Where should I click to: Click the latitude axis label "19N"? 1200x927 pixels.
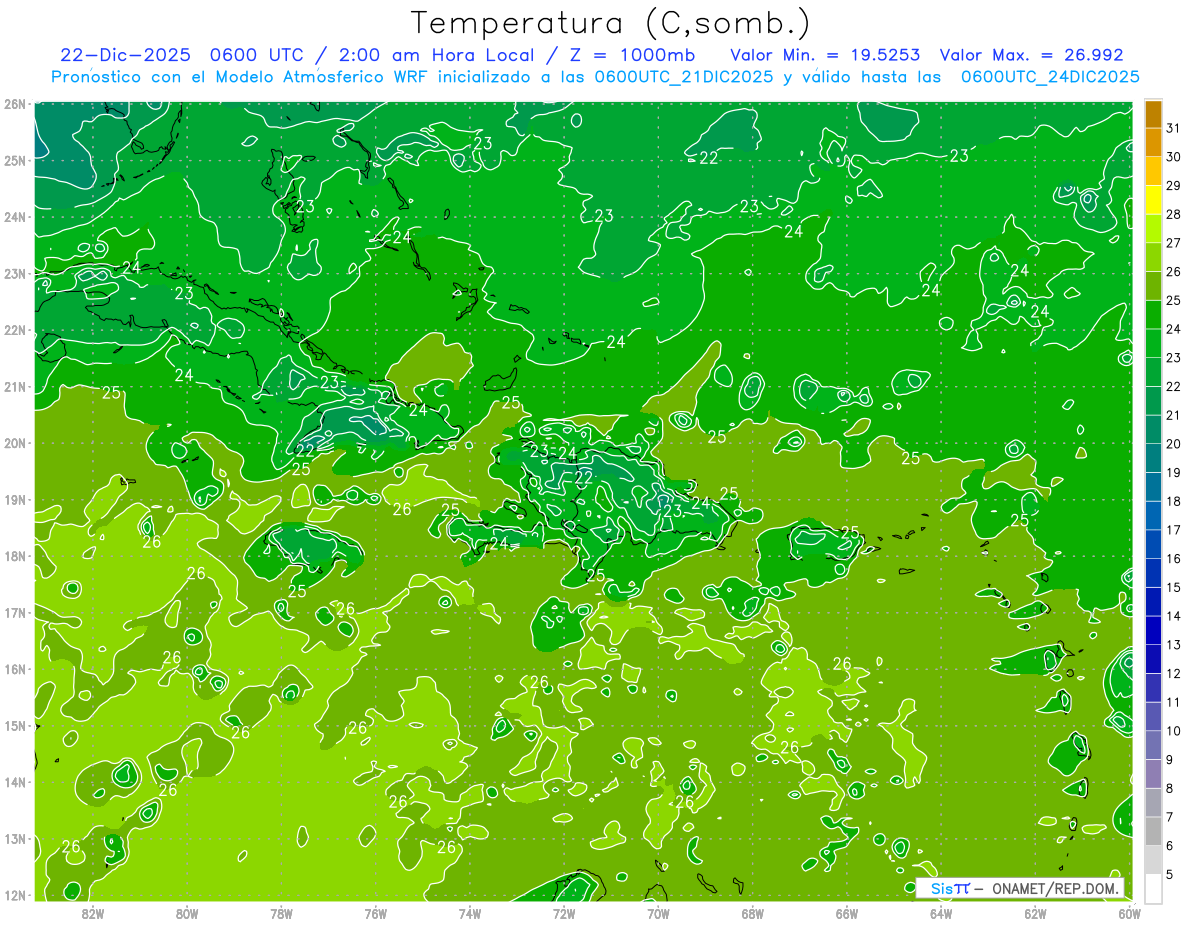14,499
